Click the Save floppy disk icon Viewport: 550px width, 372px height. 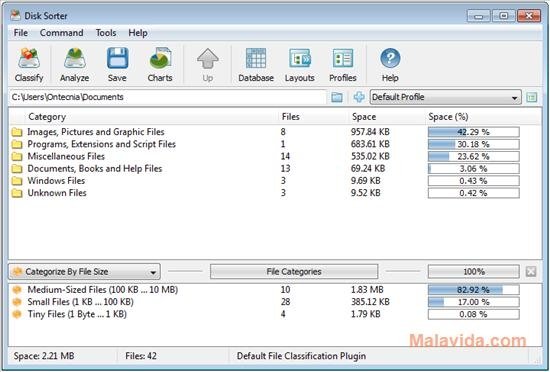117,58
